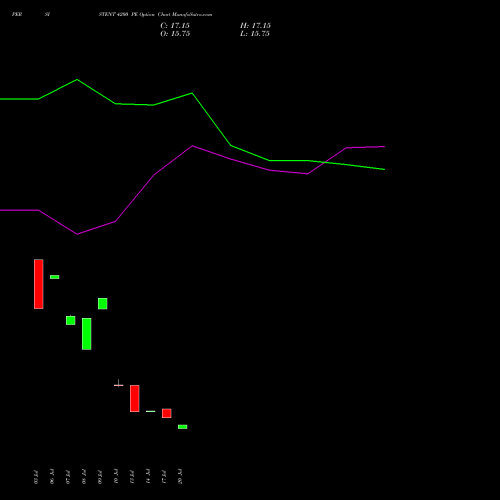
Task: Click the '10 Jul' date axis label
Action: (116, 477)
